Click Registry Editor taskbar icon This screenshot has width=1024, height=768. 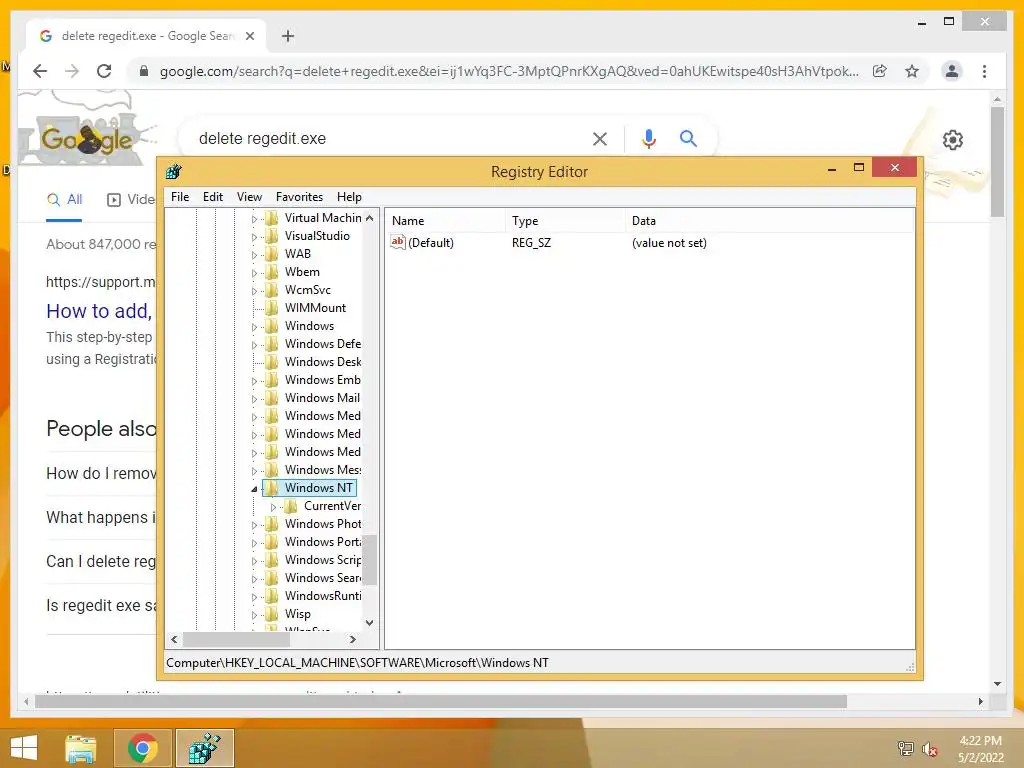(x=204, y=748)
